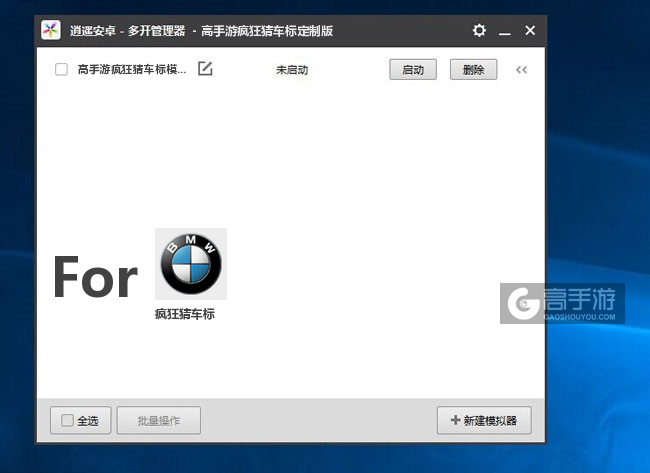
Task: Click the BMW logo image
Action: coord(191,263)
